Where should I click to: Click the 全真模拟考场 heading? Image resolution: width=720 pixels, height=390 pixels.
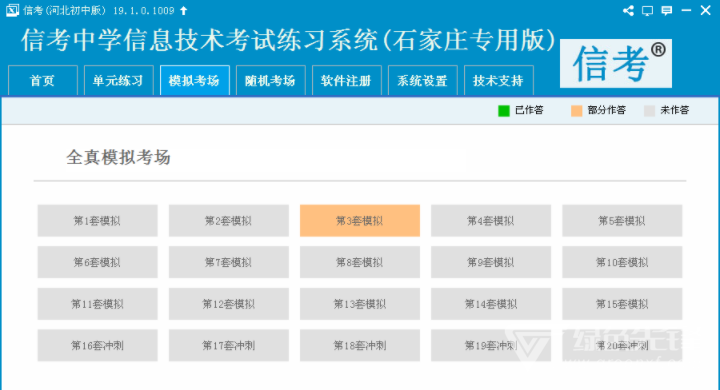tap(118, 158)
